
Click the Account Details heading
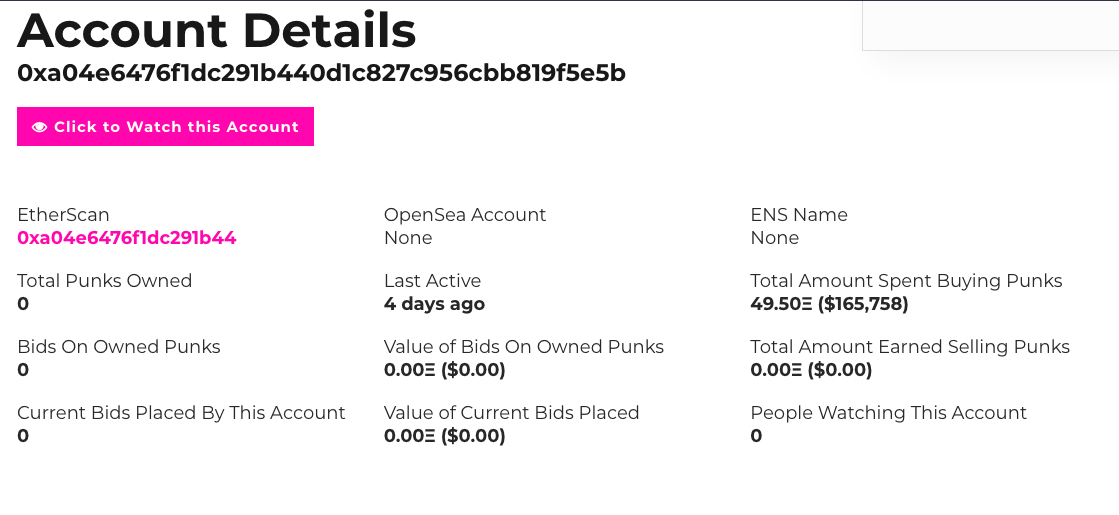[216, 31]
